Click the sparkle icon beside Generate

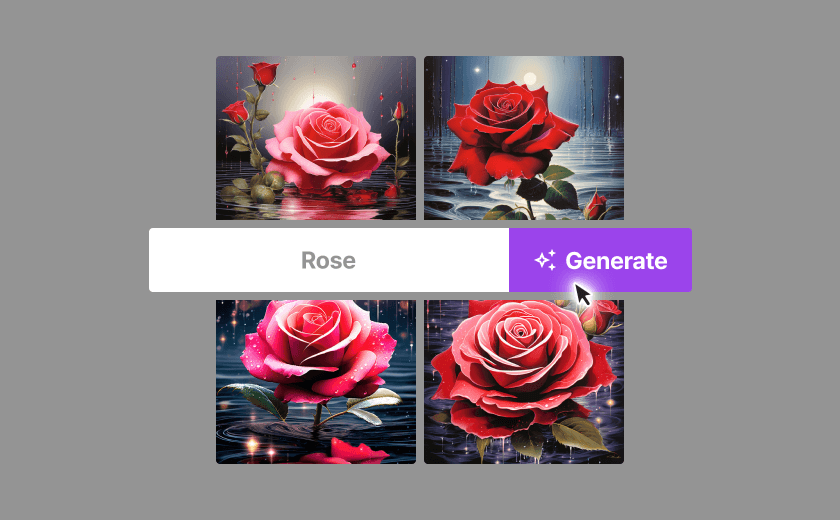pos(545,261)
